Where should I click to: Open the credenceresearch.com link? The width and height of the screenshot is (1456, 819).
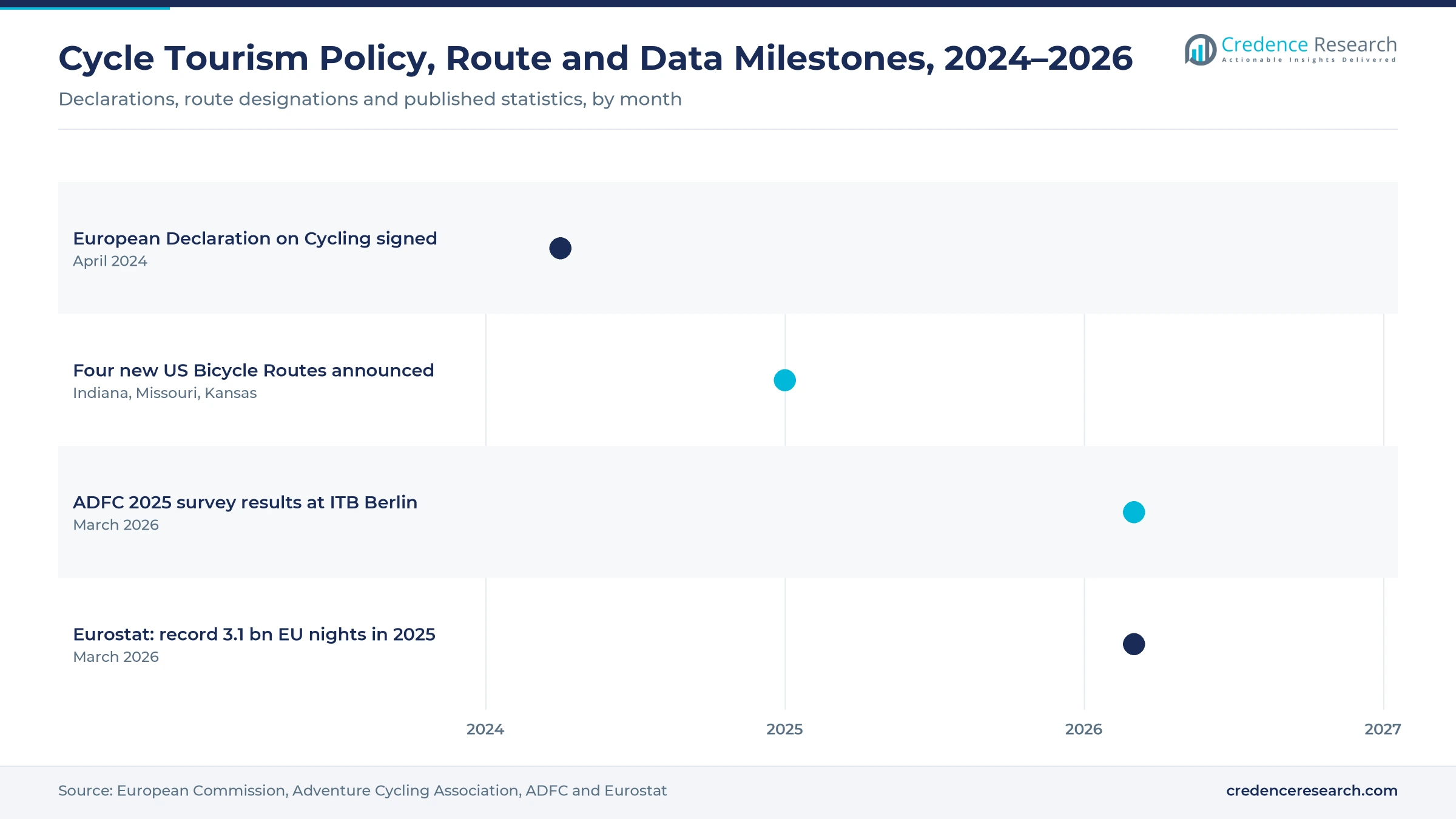click(x=1312, y=790)
